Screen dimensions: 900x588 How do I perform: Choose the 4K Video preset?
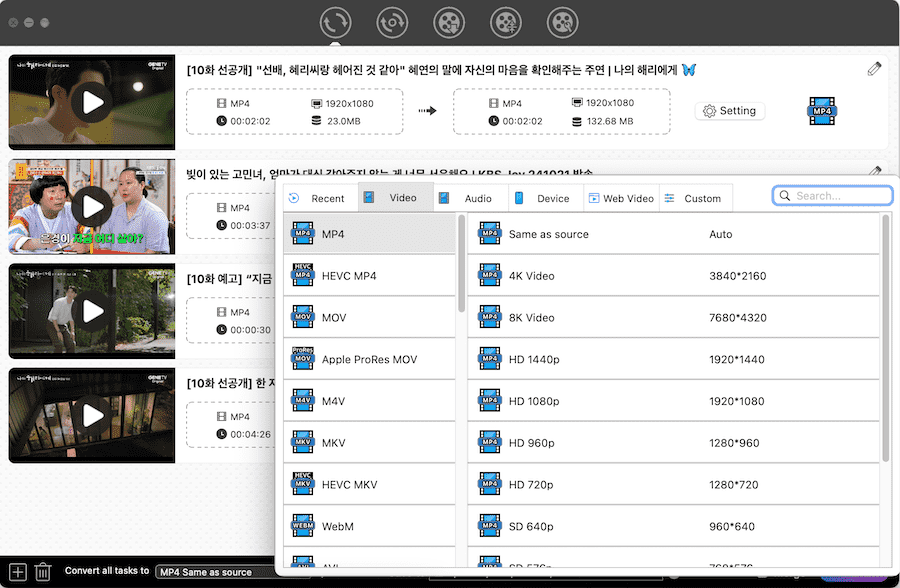[673, 276]
